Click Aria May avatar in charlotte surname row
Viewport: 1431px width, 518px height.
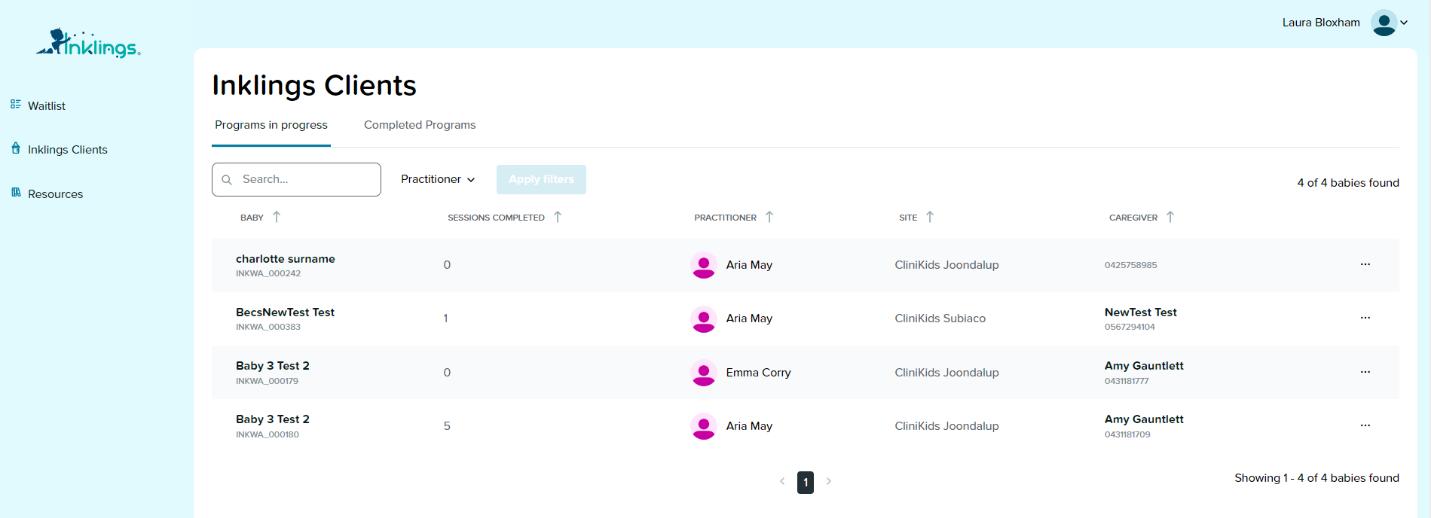coord(704,265)
